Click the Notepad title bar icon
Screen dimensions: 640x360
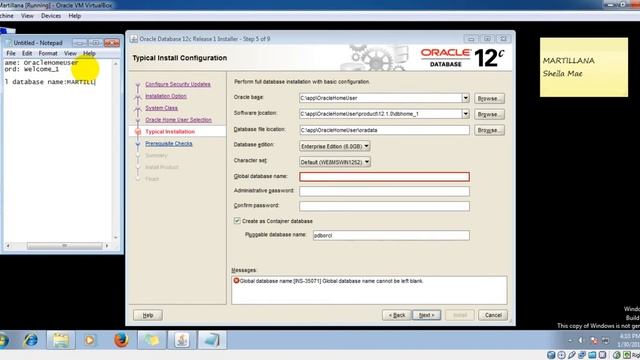pos(8,43)
